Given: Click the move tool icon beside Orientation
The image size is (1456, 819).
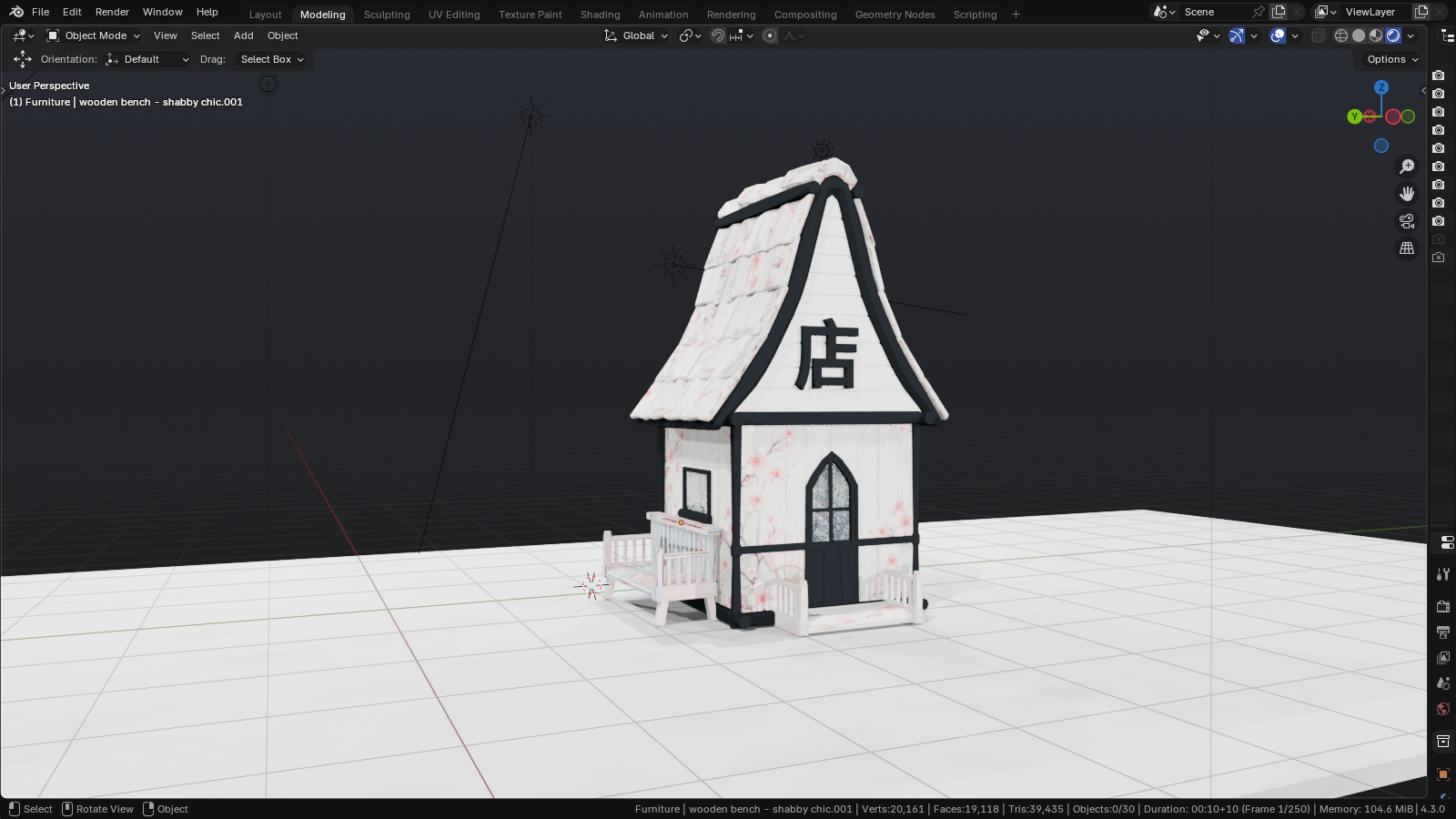Looking at the screenshot, I should click(23, 59).
